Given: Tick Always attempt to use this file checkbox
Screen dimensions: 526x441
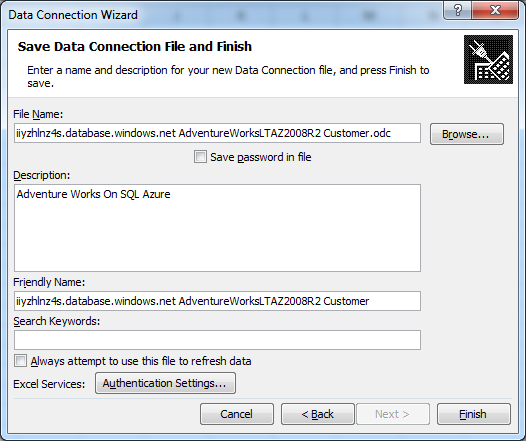Looking at the screenshot, I should click(20, 361).
